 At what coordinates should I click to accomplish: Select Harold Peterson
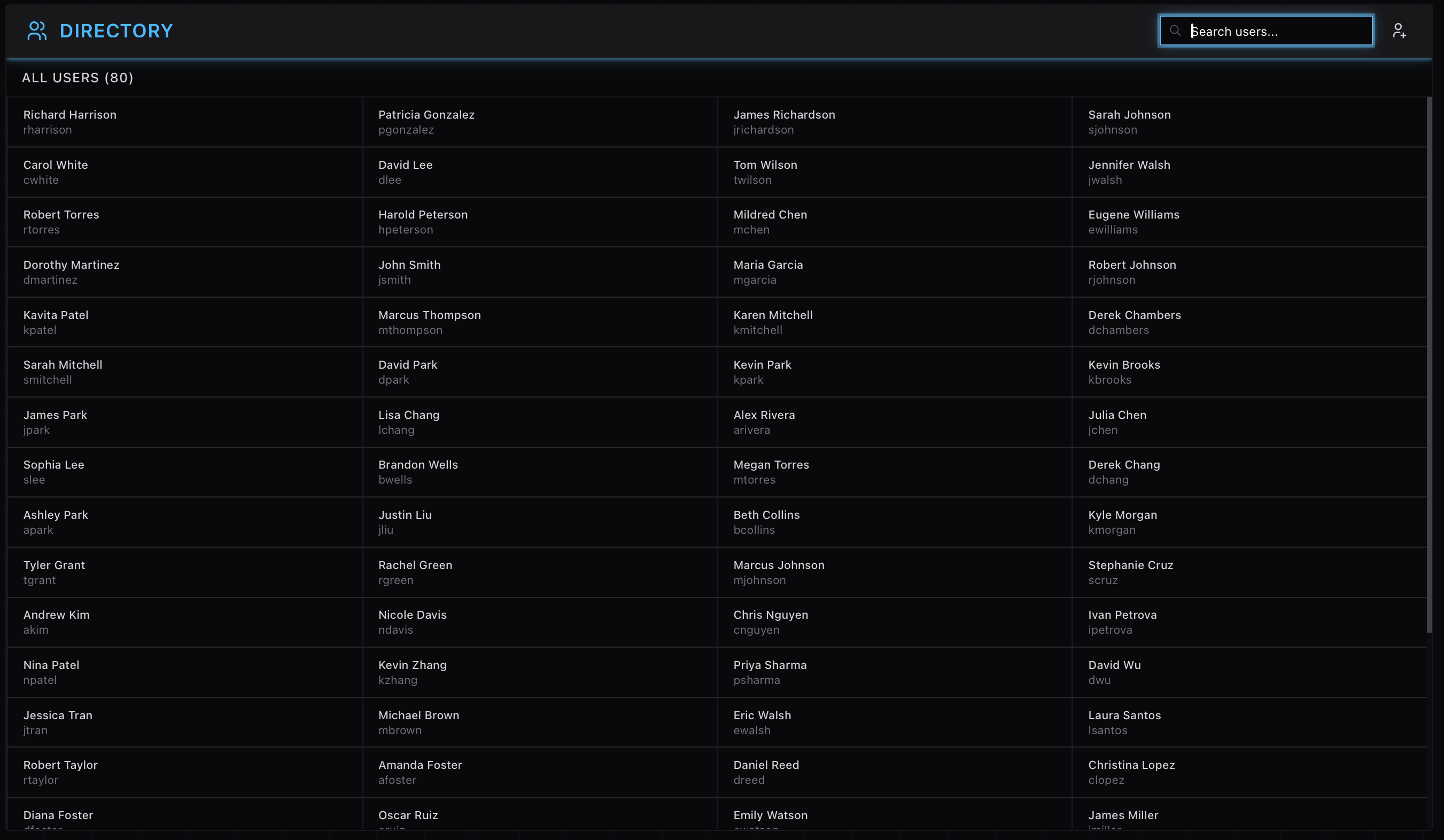tap(540, 222)
